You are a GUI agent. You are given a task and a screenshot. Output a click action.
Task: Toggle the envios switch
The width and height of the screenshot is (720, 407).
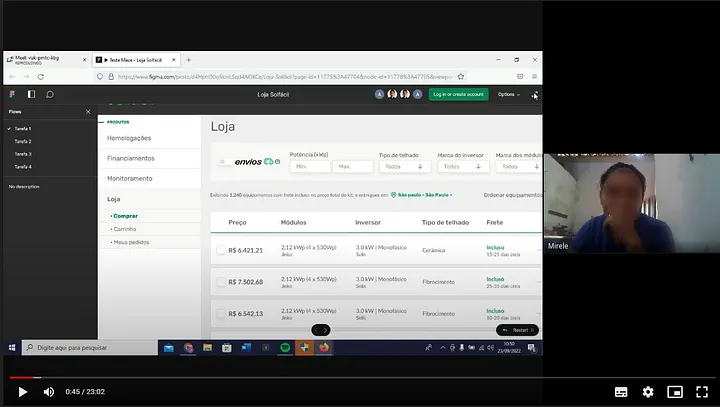click(x=225, y=162)
